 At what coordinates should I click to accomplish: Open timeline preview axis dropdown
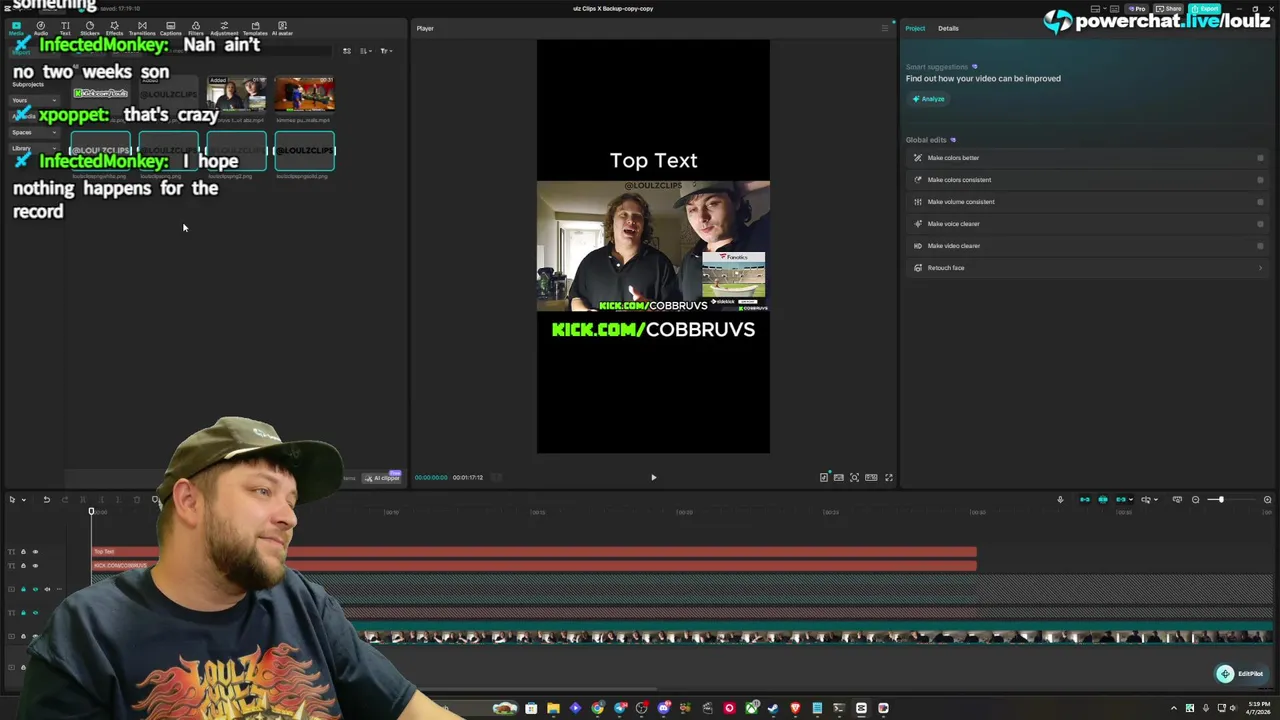1157,499
